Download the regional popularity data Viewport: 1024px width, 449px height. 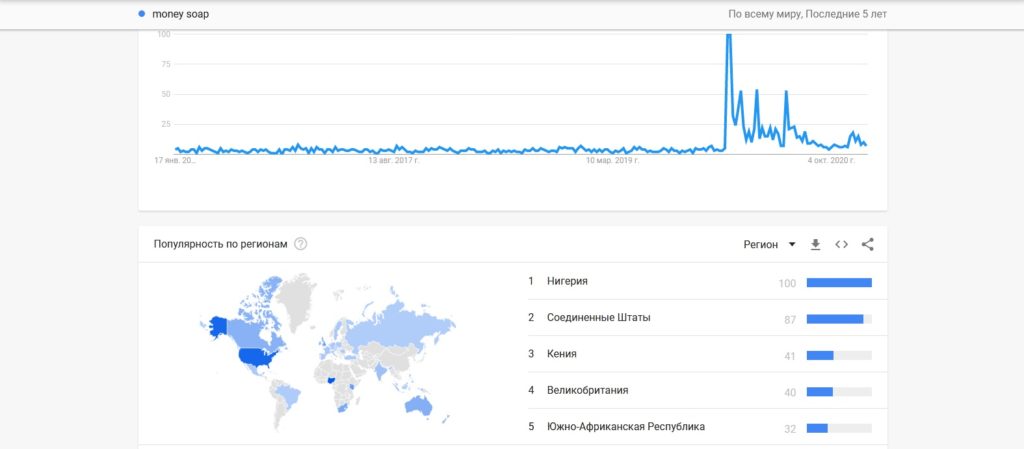click(x=815, y=245)
